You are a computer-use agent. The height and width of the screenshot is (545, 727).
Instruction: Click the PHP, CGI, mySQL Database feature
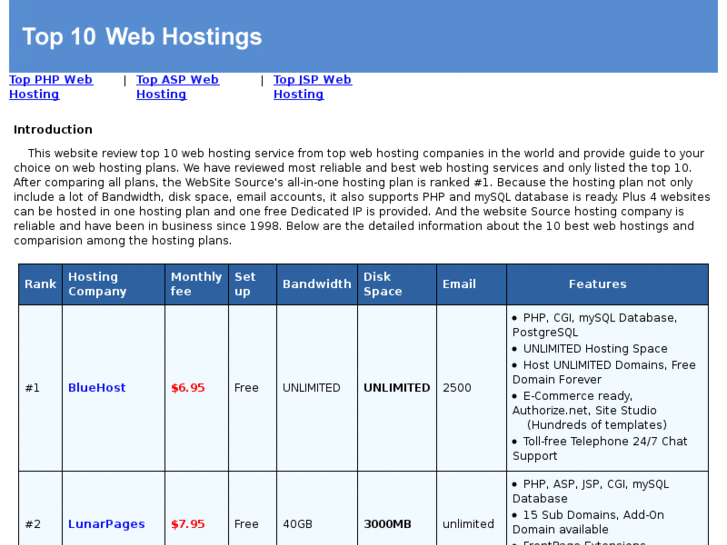click(x=595, y=325)
